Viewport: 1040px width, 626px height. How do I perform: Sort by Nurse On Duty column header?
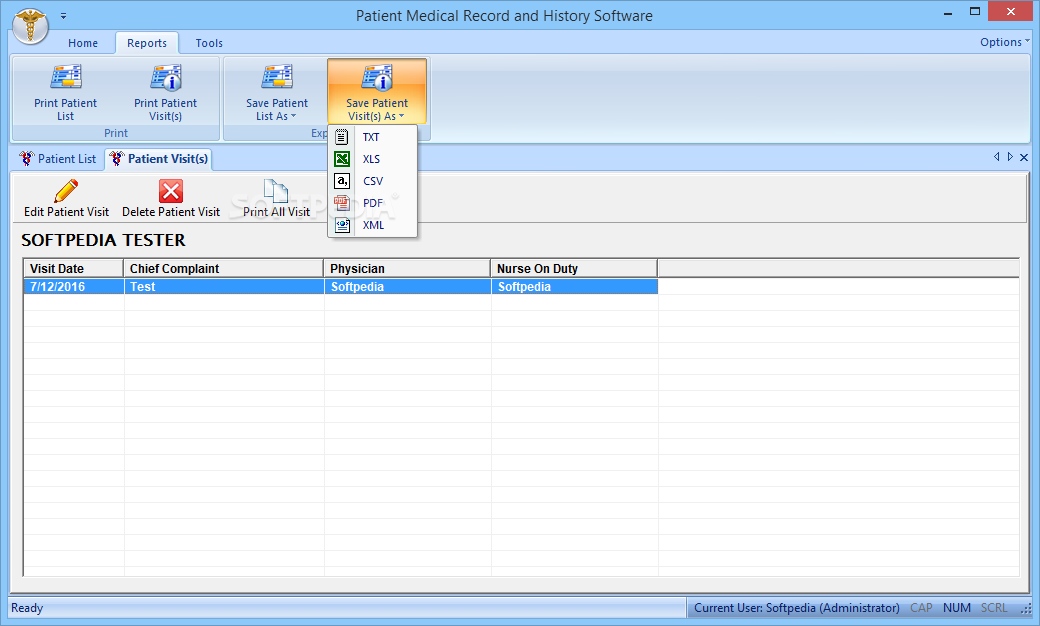(574, 269)
